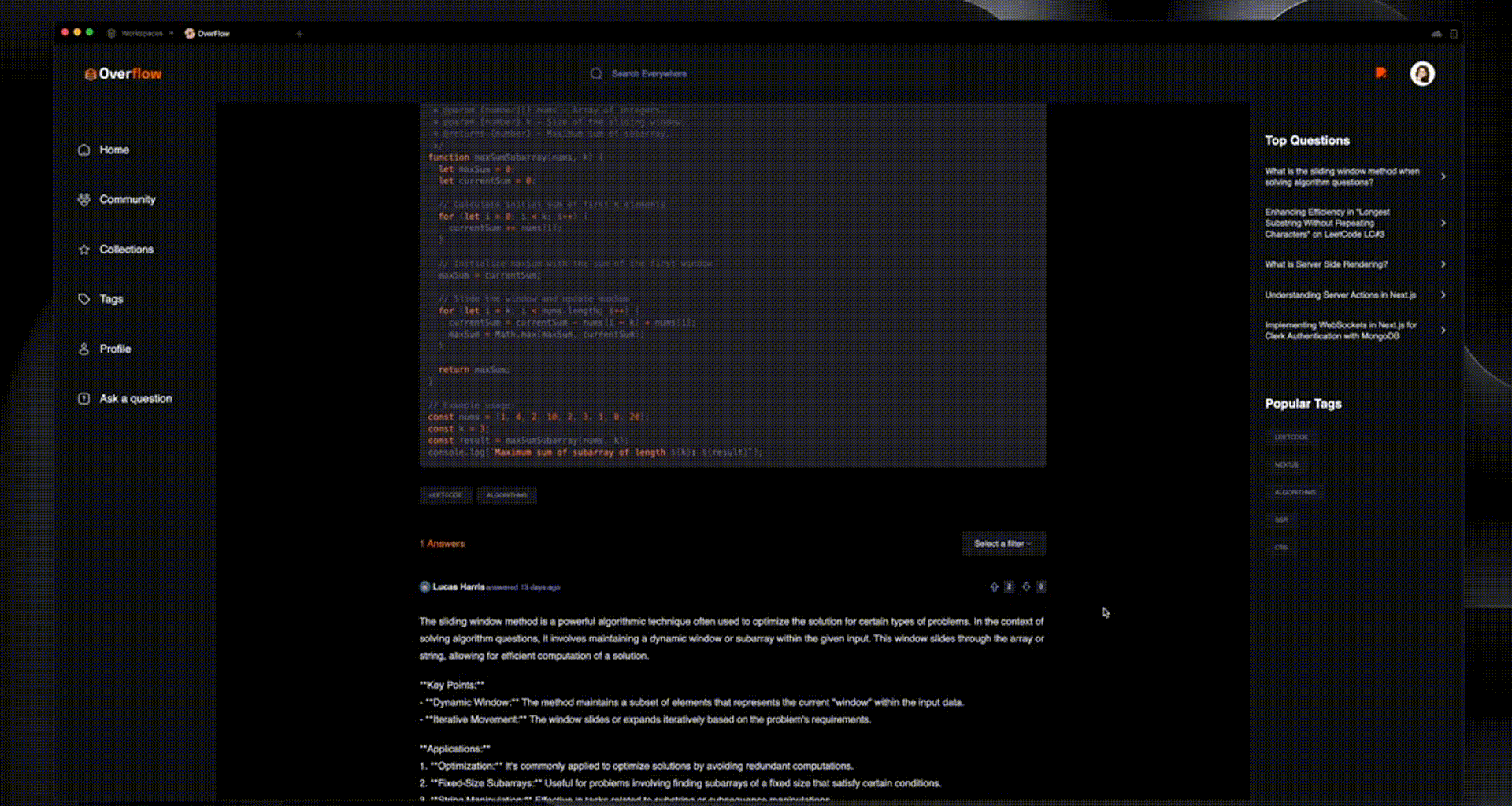Click the Tags label icon in sidebar
Viewport: 1512px width, 806px height.
tap(84, 299)
